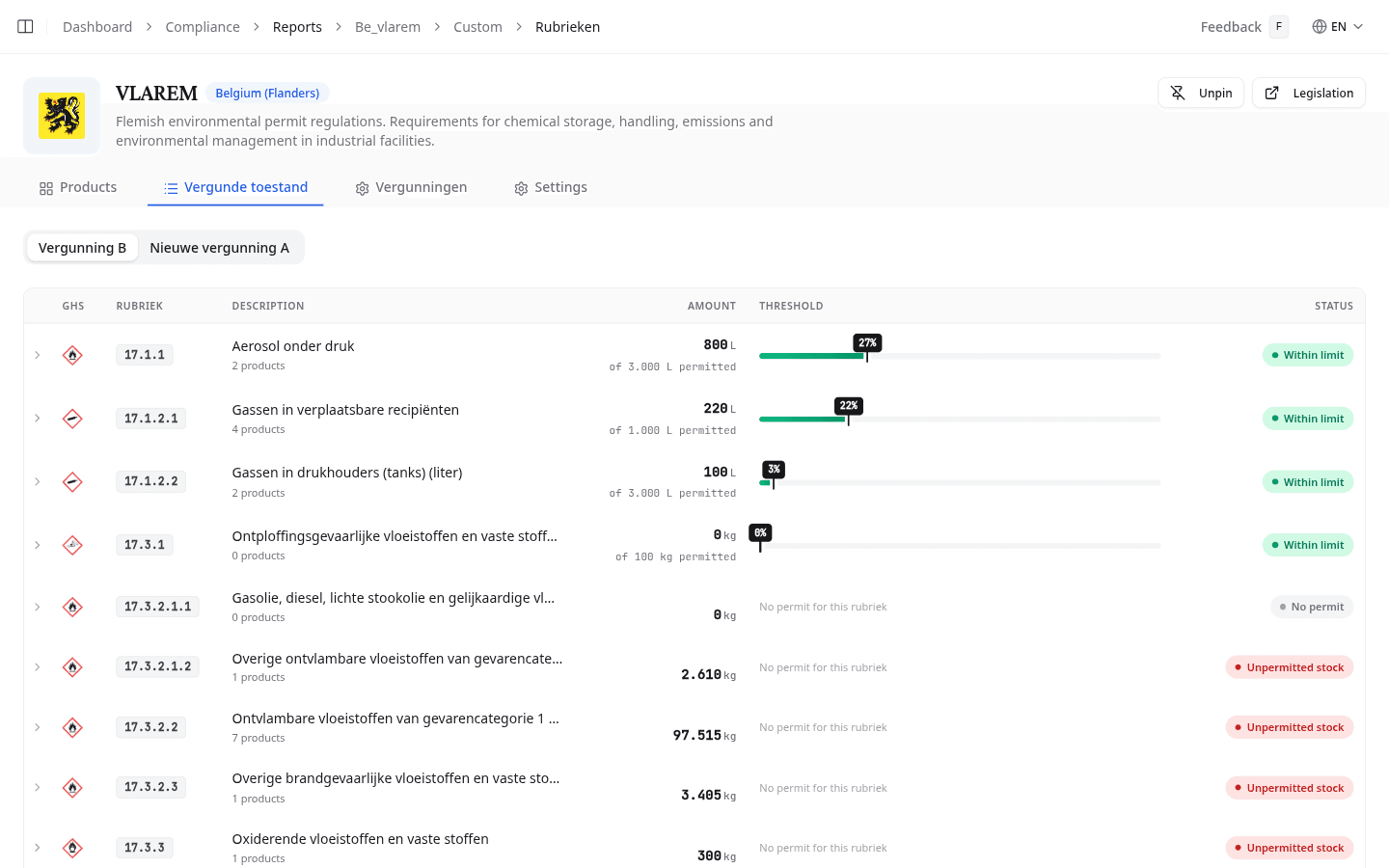Expand the Aerosol onder druk row
The width and height of the screenshot is (1389, 868).
click(38, 355)
